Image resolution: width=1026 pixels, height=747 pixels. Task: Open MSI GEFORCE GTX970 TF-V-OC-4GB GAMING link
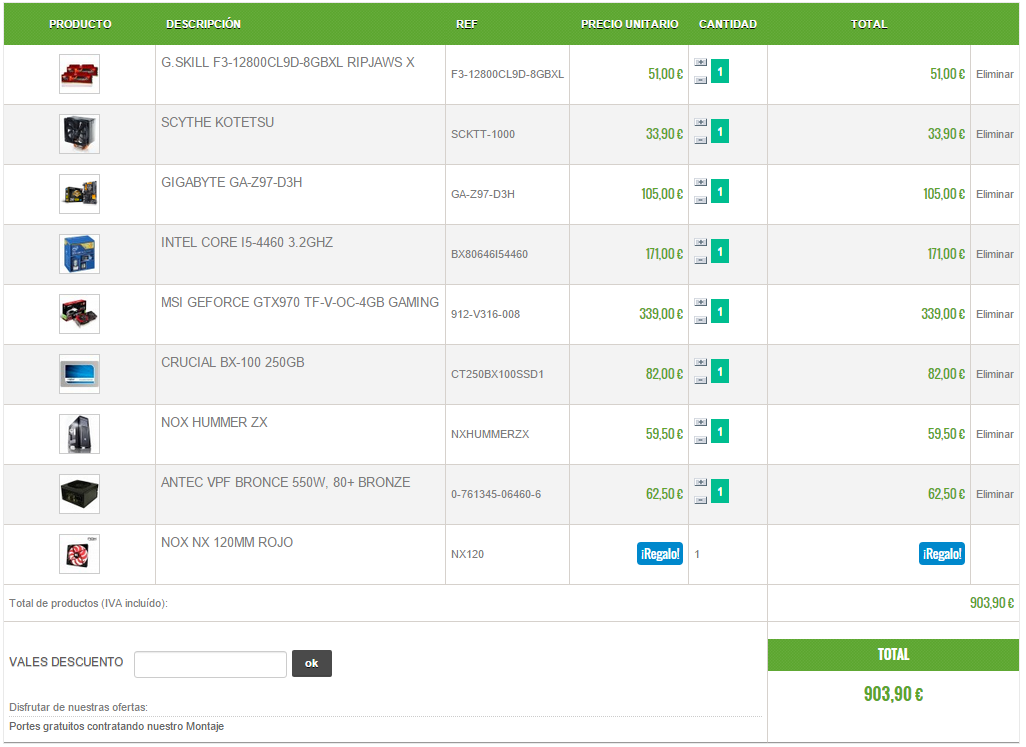[300, 303]
